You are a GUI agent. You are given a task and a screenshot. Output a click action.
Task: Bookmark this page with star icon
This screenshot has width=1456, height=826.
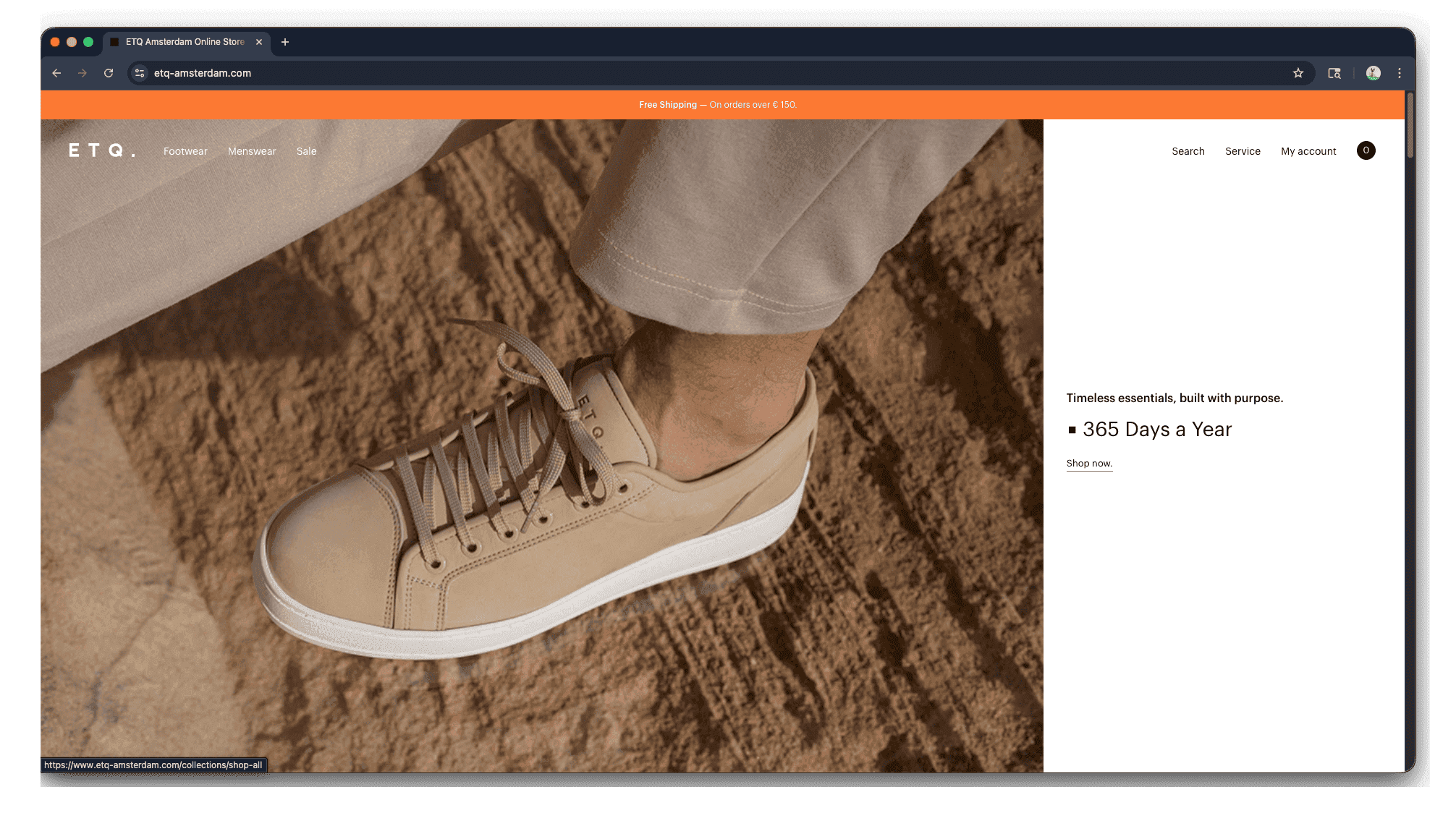tap(1298, 73)
